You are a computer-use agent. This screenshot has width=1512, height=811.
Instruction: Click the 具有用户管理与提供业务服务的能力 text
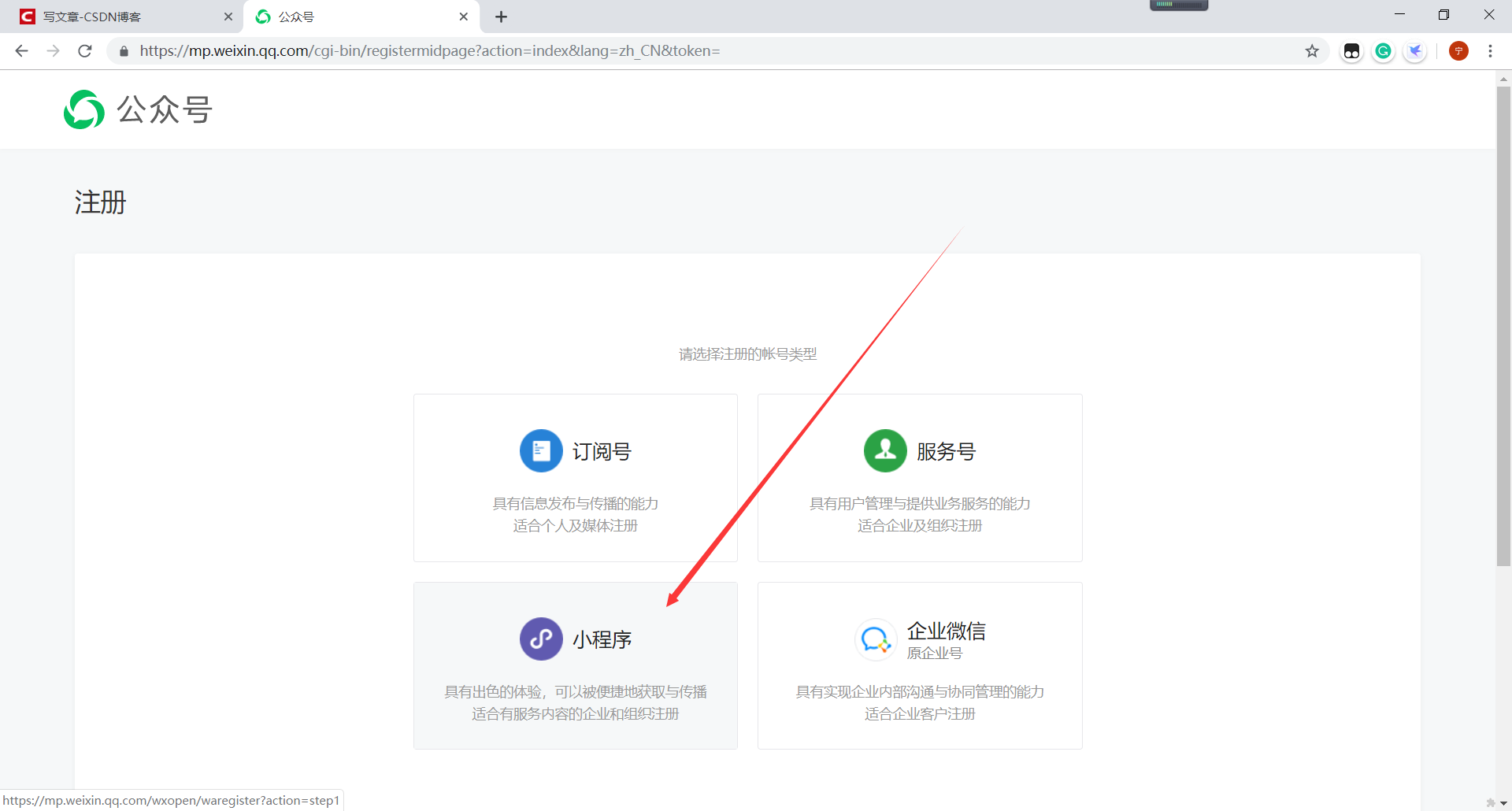pos(920,503)
